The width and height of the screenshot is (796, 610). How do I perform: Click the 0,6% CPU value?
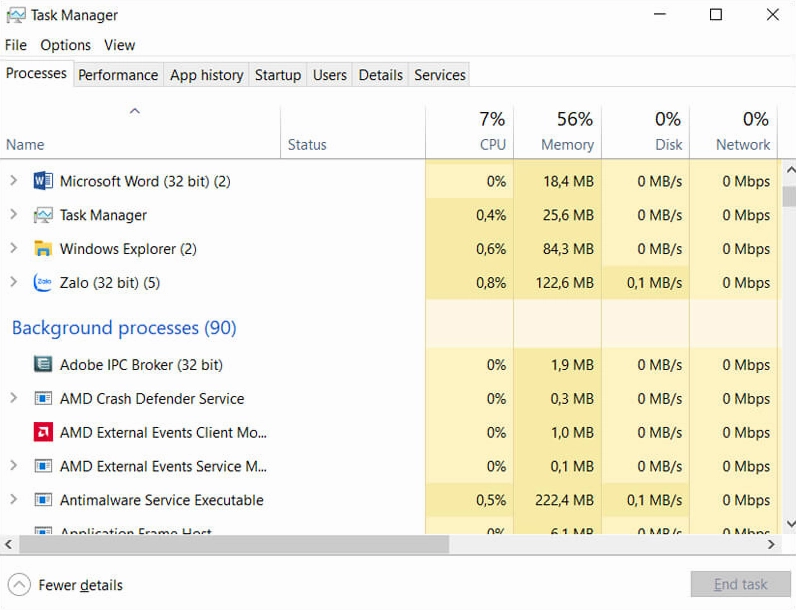(x=491, y=249)
